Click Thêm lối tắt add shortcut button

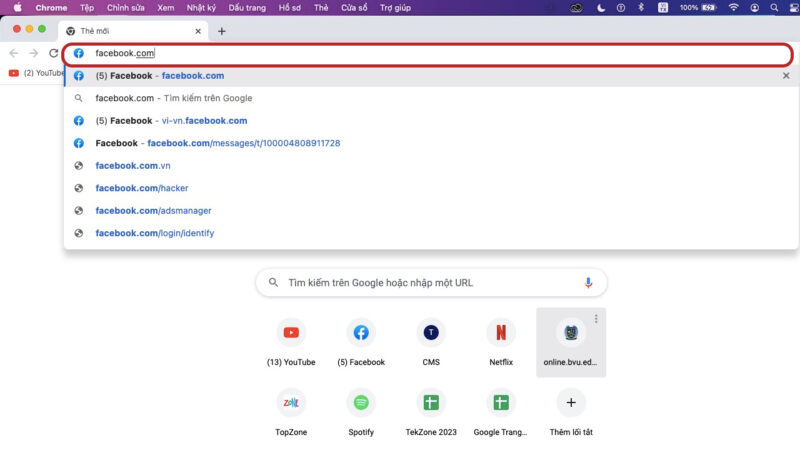click(571, 402)
